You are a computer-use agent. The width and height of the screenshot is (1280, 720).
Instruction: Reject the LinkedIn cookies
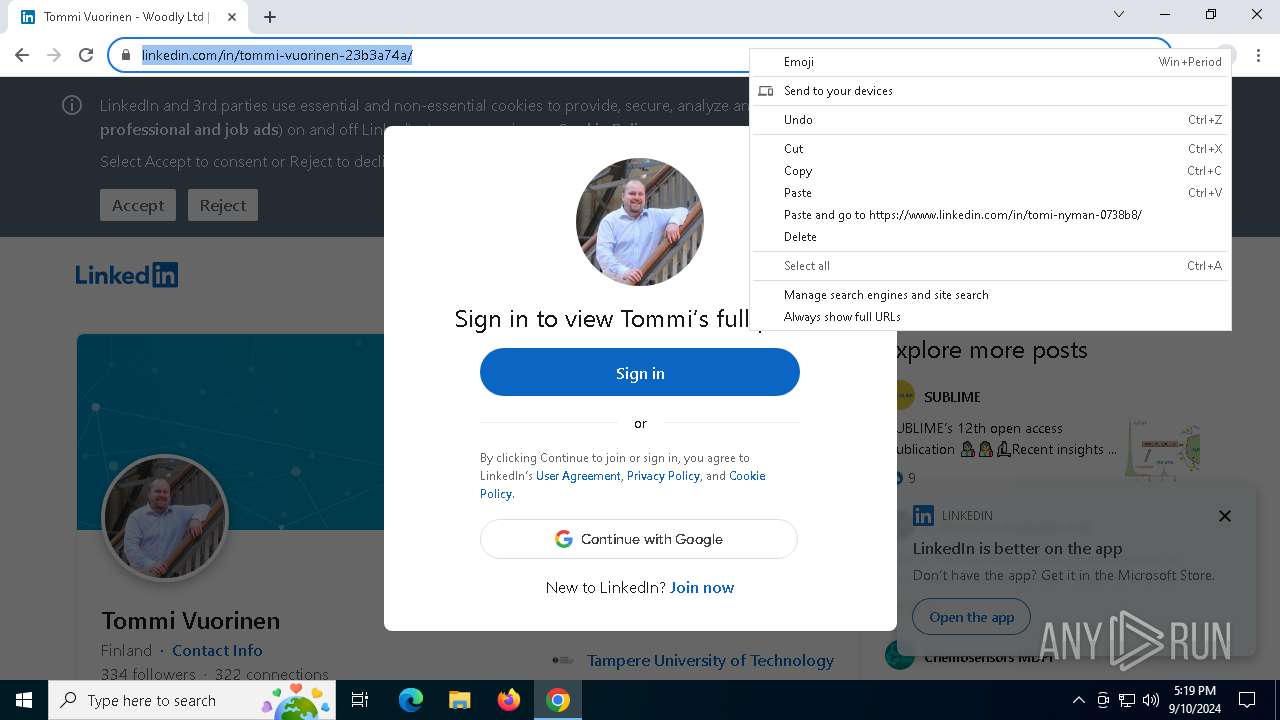pos(223,205)
